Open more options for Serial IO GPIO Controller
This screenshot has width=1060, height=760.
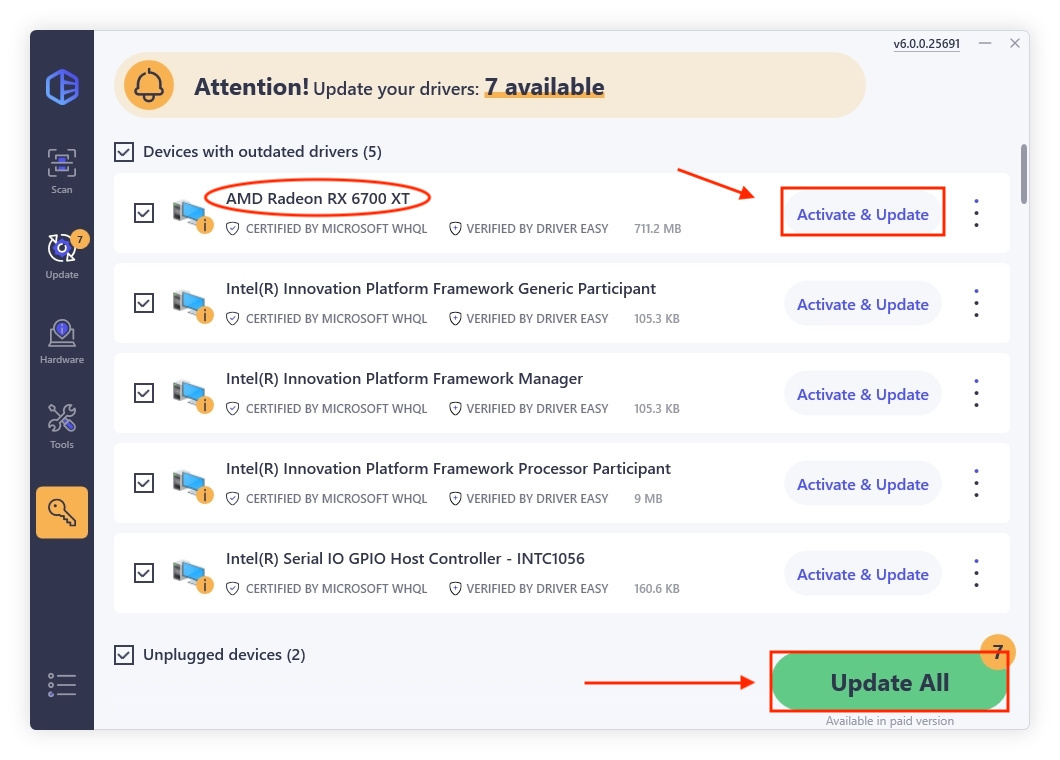pyautogui.click(x=976, y=573)
